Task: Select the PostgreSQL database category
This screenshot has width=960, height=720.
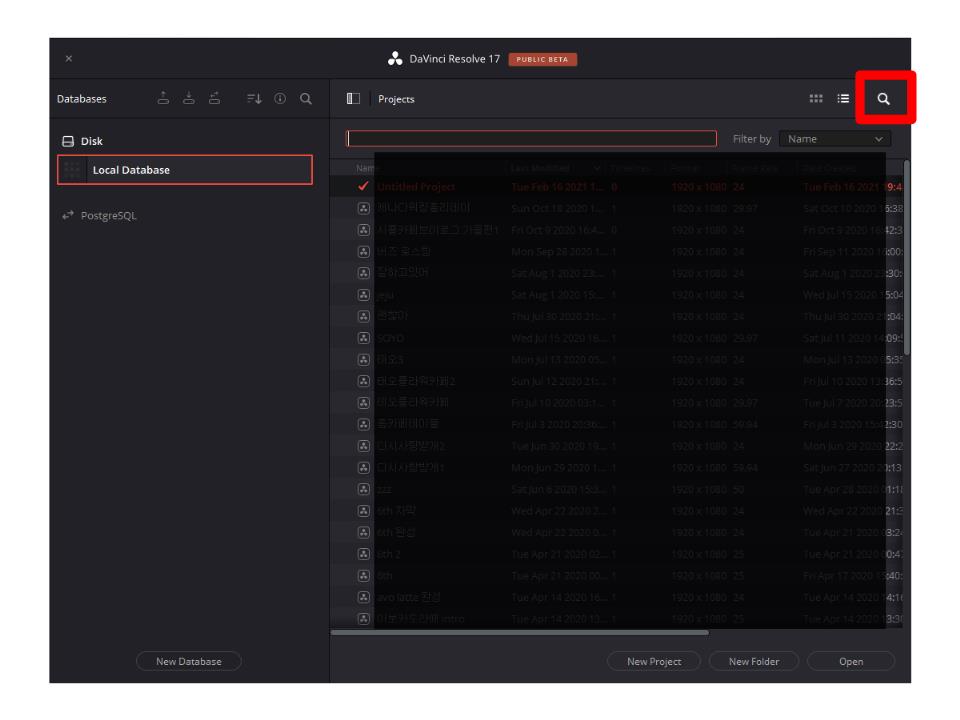Action: pos(108,216)
